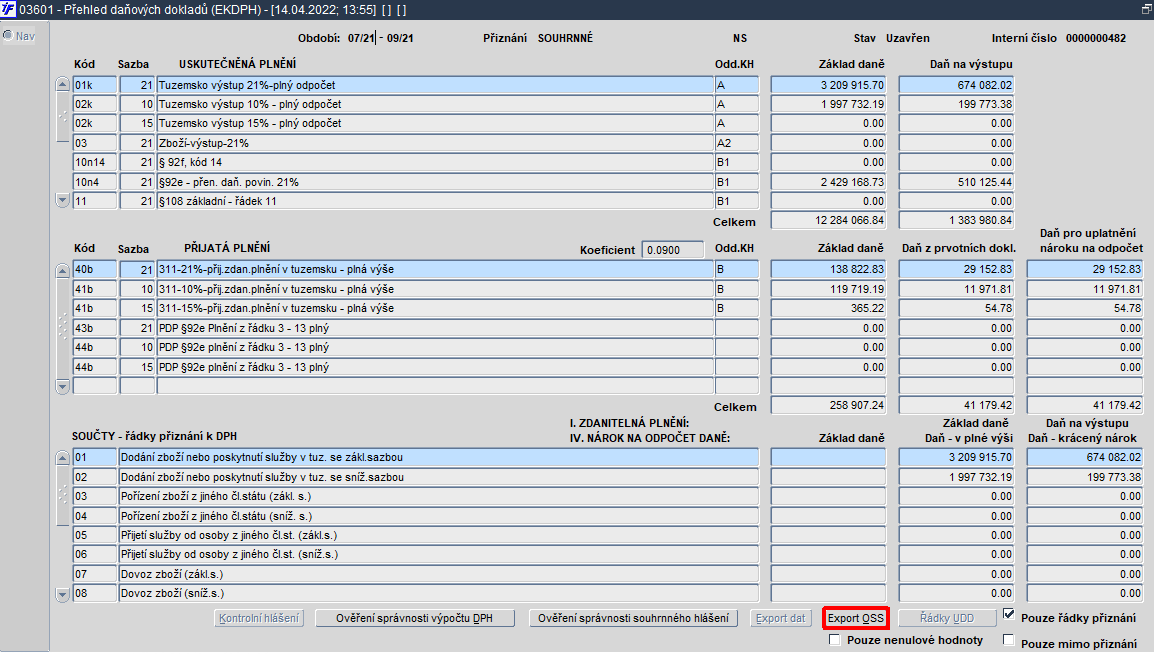This screenshot has width=1154, height=654.
Task: Check Pouze mimo přiznání checkbox
Action: pyautogui.click(x=1009, y=640)
